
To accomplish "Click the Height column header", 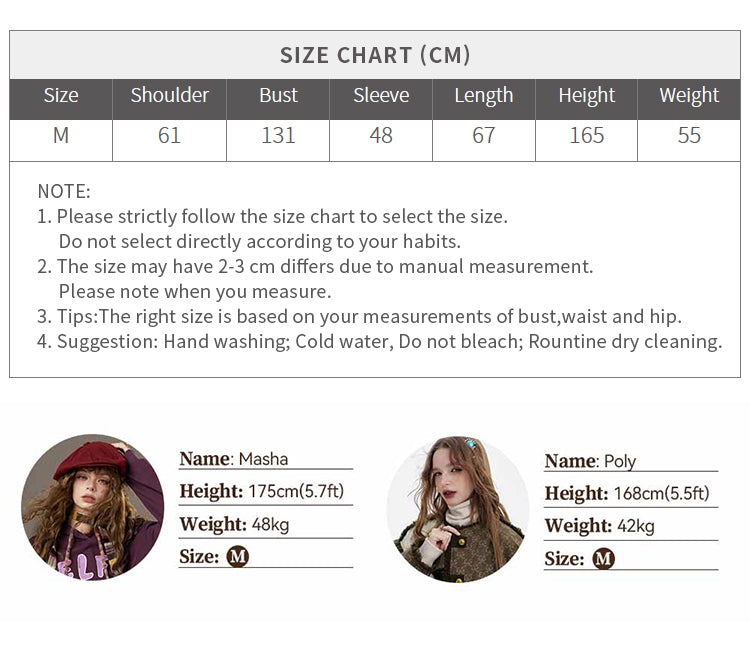I will click(x=586, y=95).
